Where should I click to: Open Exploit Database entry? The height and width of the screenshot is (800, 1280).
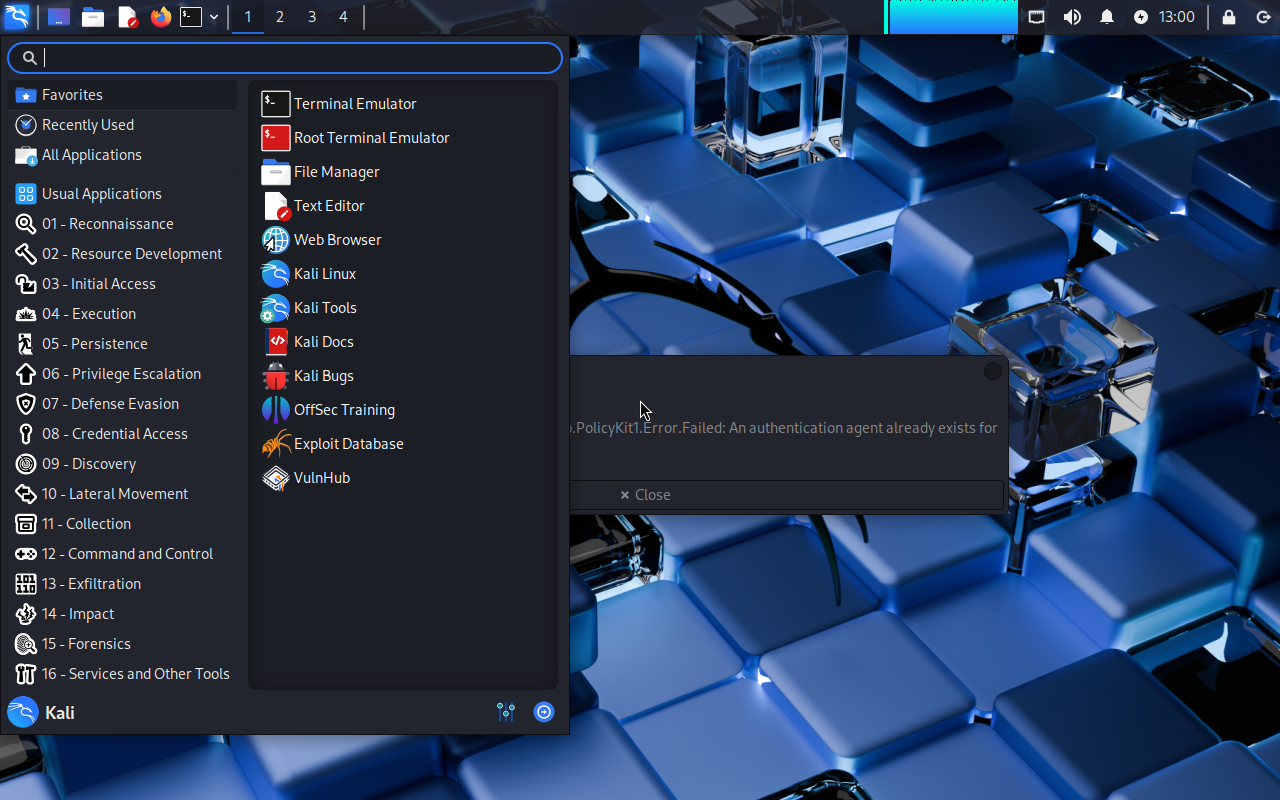coord(402,444)
